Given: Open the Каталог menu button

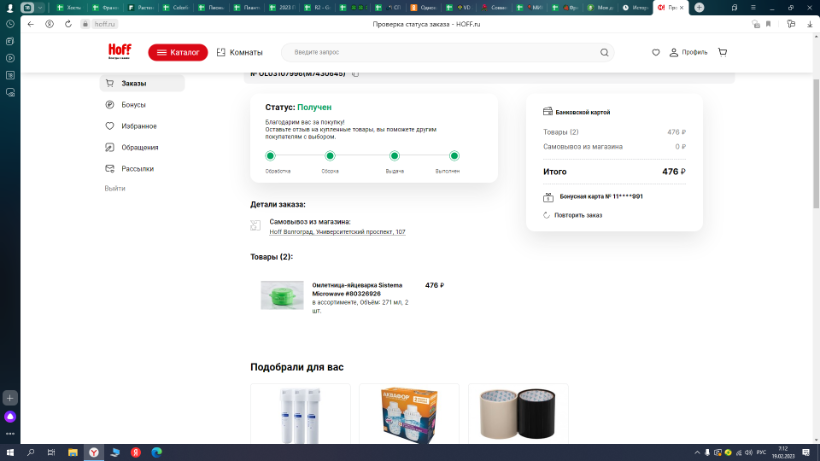Looking at the screenshot, I should pos(178,52).
